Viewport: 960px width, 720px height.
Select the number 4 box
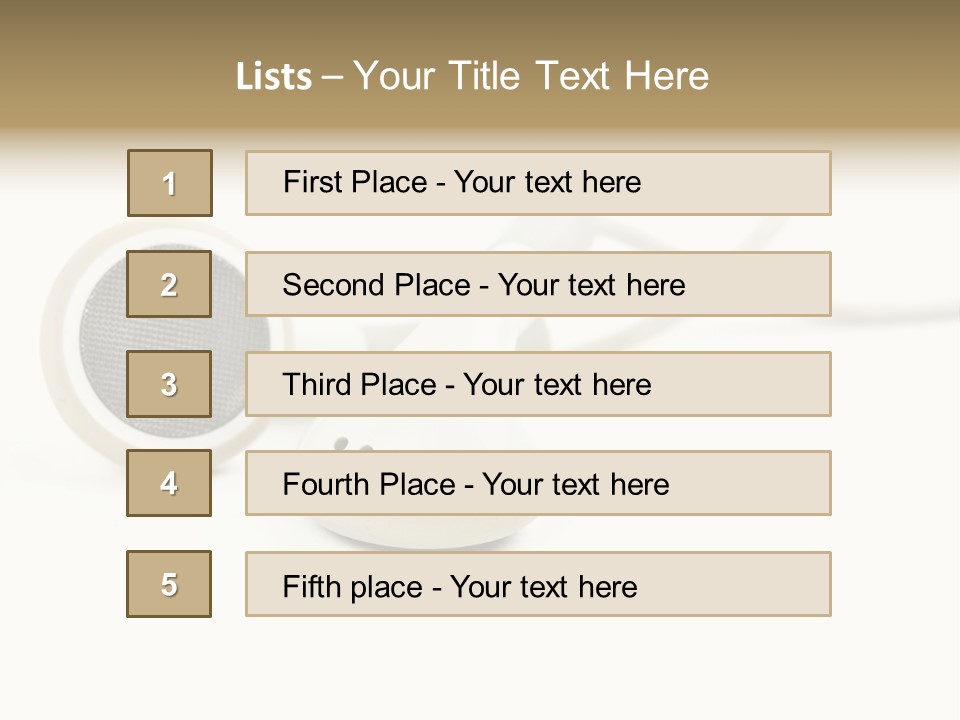[169, 483]
